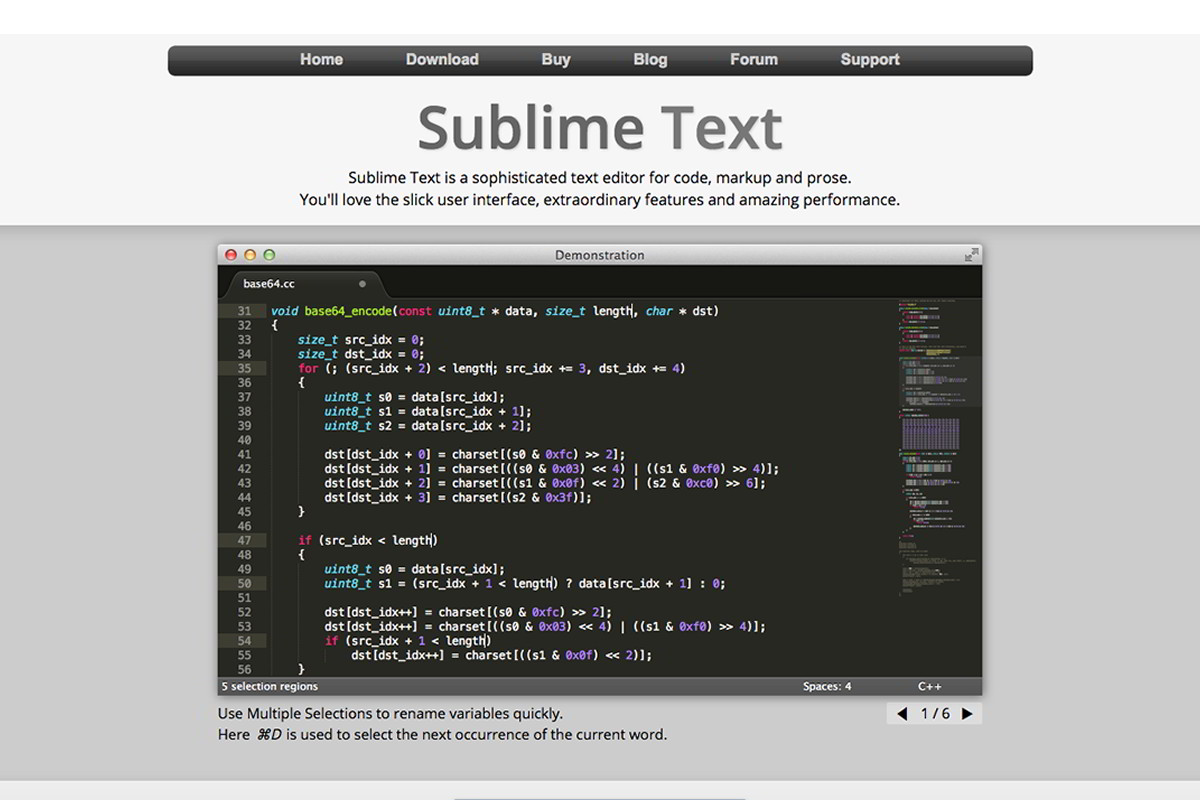Show next demo slide with right arrow
This screenshot has width=1200, height=800.
coord(967,714)
